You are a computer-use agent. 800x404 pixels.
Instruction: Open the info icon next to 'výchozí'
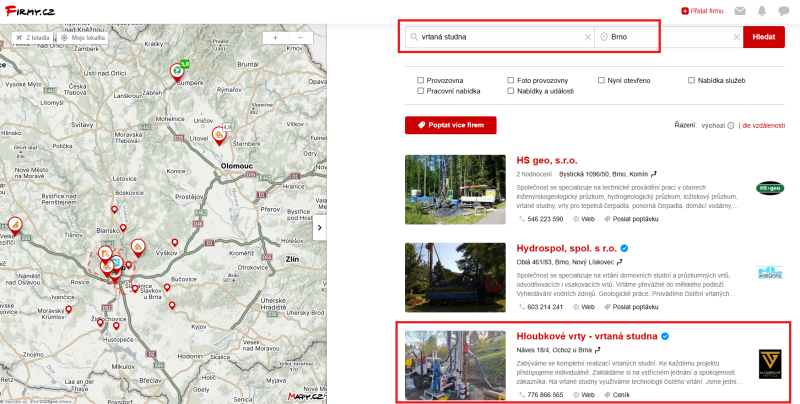[731, 125]
